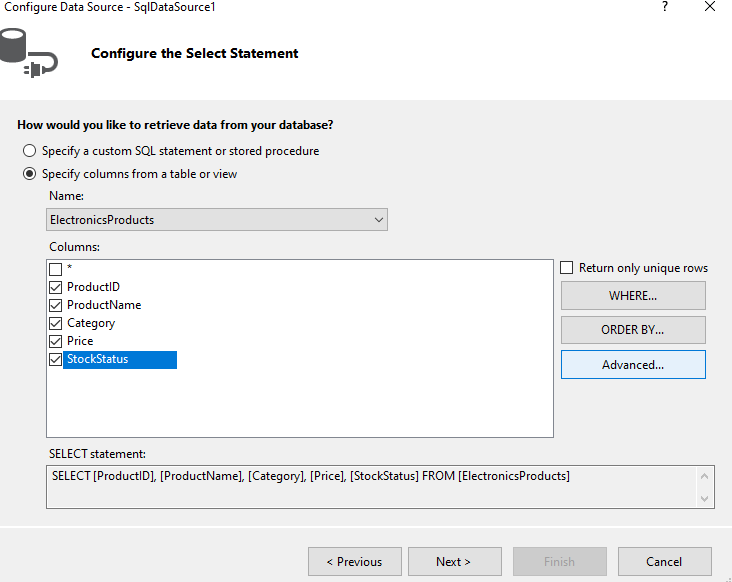Viewport: 732px width, 582px height.
Task: Click the database plug wizard icon
Action: (28, 53)
